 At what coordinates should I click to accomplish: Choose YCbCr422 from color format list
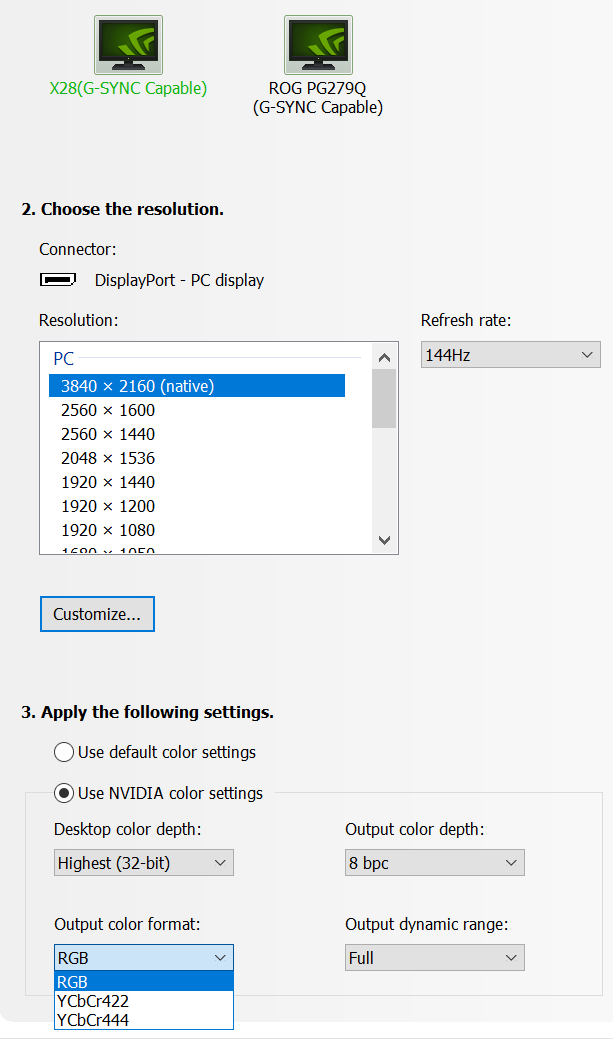[x=93, y=1001]
